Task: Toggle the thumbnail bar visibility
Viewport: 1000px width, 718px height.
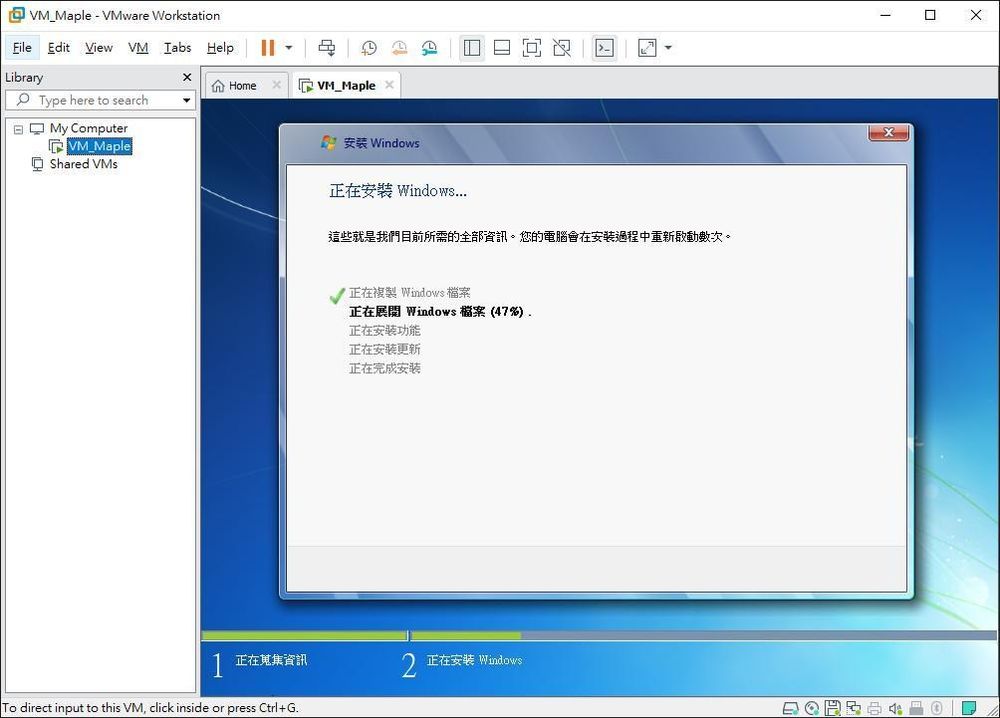Action: [x=501, y=47]
